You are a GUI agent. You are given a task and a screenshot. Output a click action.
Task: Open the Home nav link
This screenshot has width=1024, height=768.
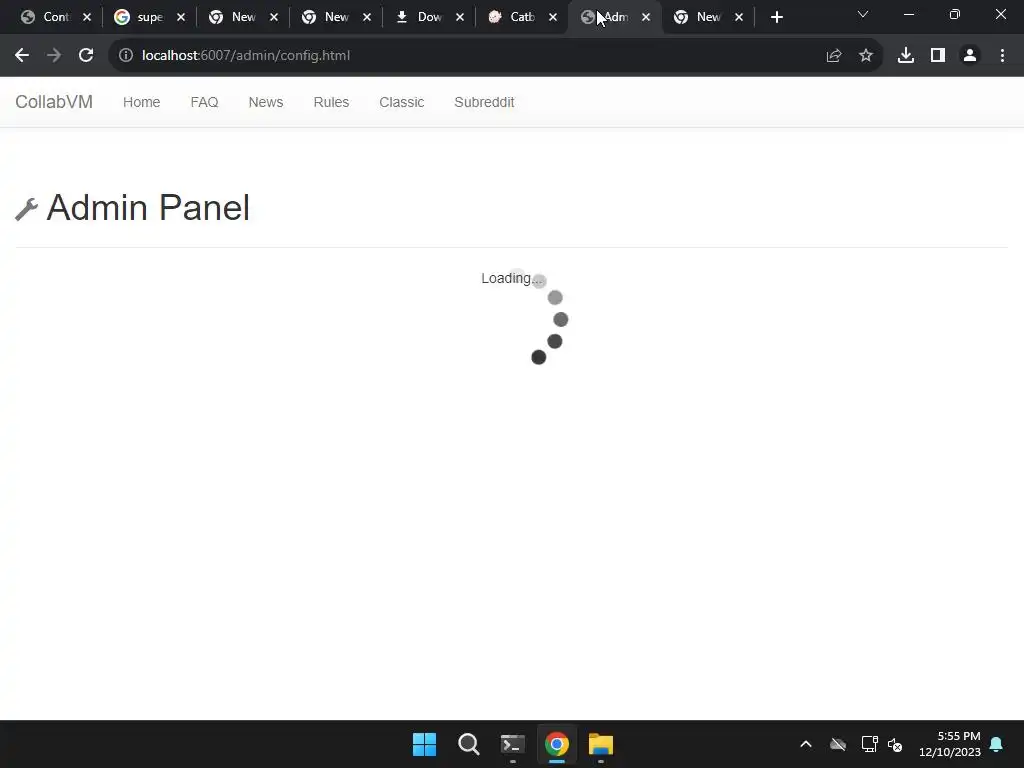tap(142, 102)
